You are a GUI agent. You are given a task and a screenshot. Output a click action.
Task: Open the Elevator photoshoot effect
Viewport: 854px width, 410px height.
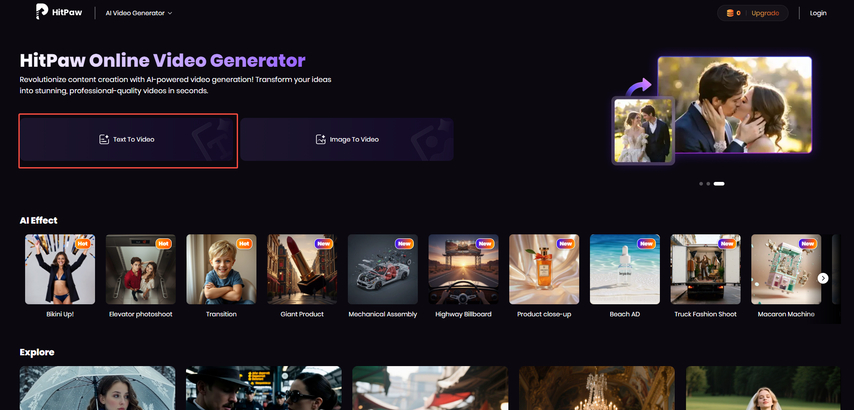[141, 269]
